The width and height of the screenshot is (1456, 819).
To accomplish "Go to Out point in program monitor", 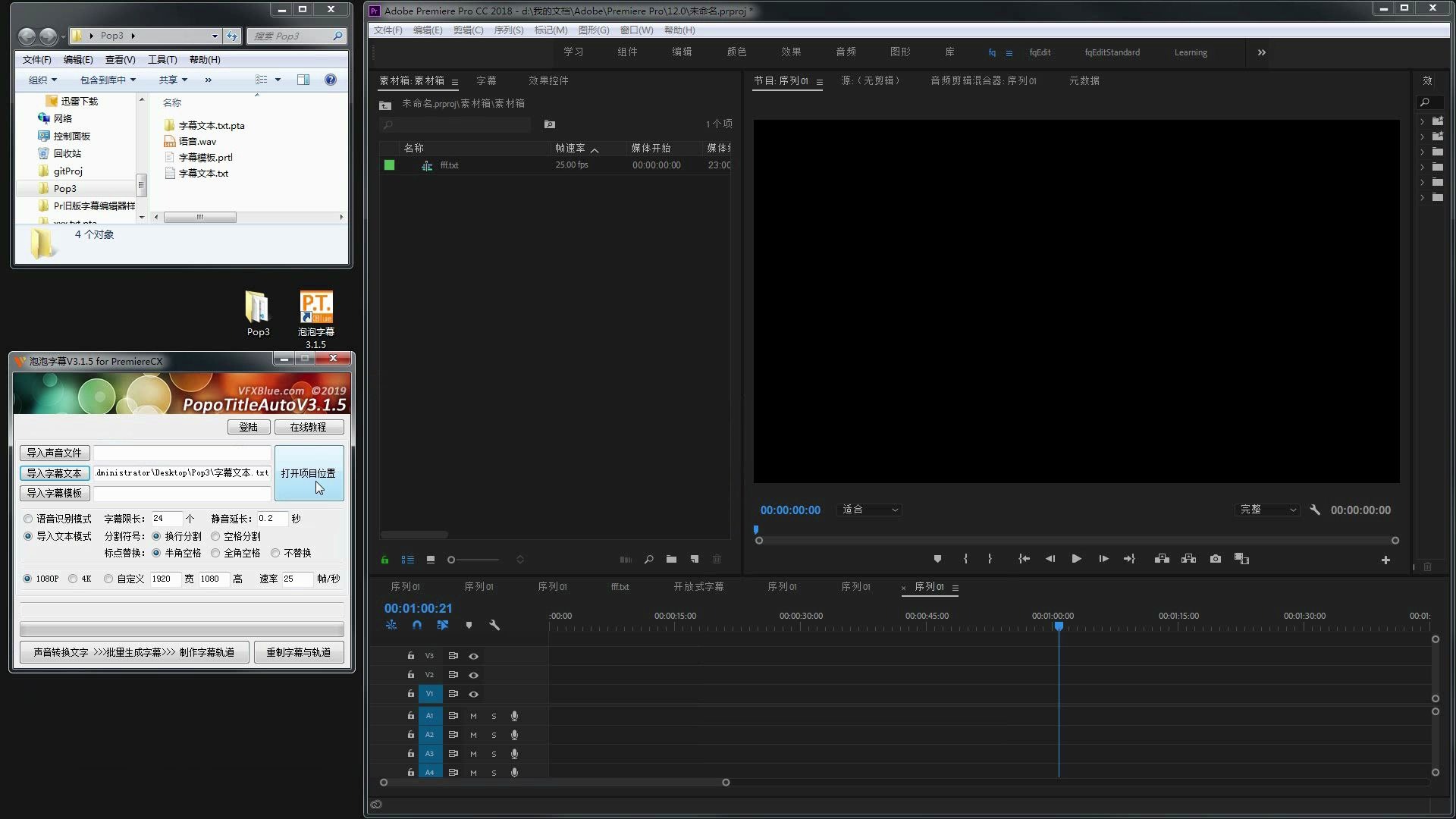I will point(1129,559).
